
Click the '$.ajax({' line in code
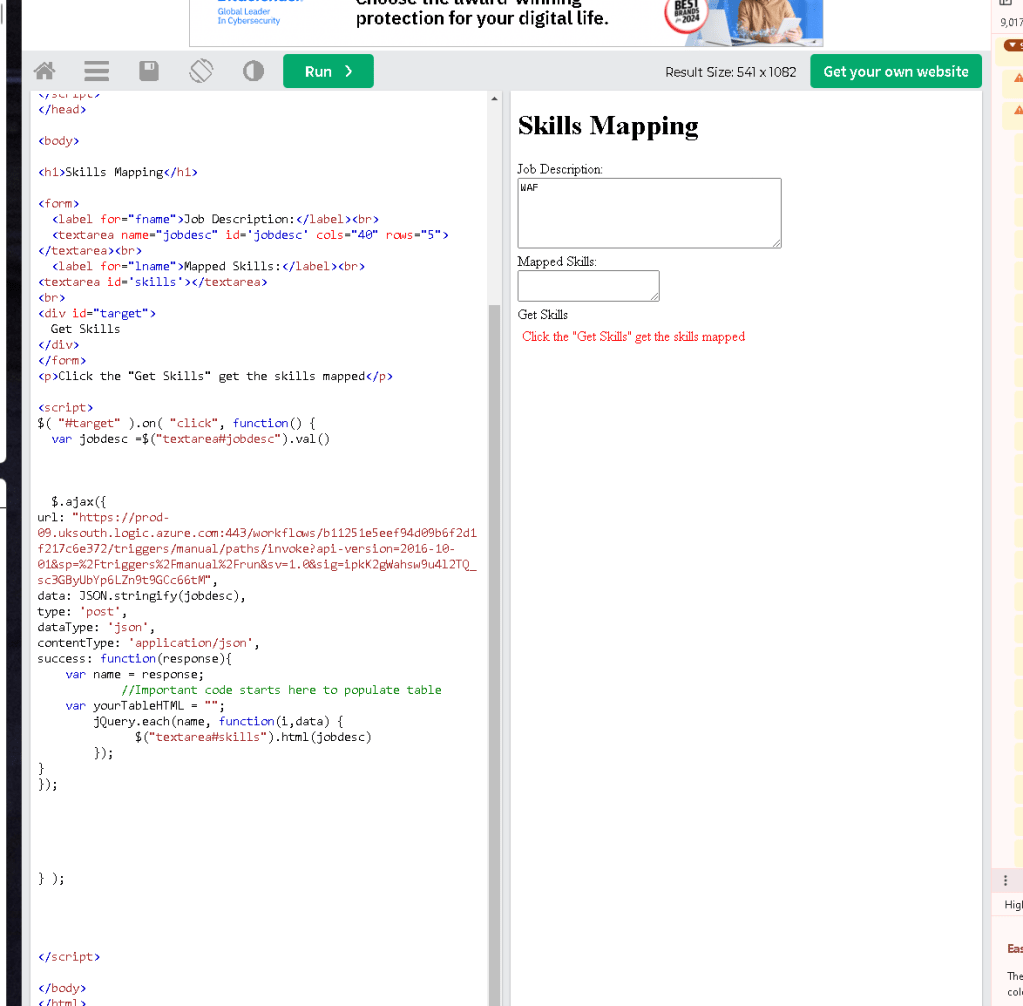(x=78, y=502)
